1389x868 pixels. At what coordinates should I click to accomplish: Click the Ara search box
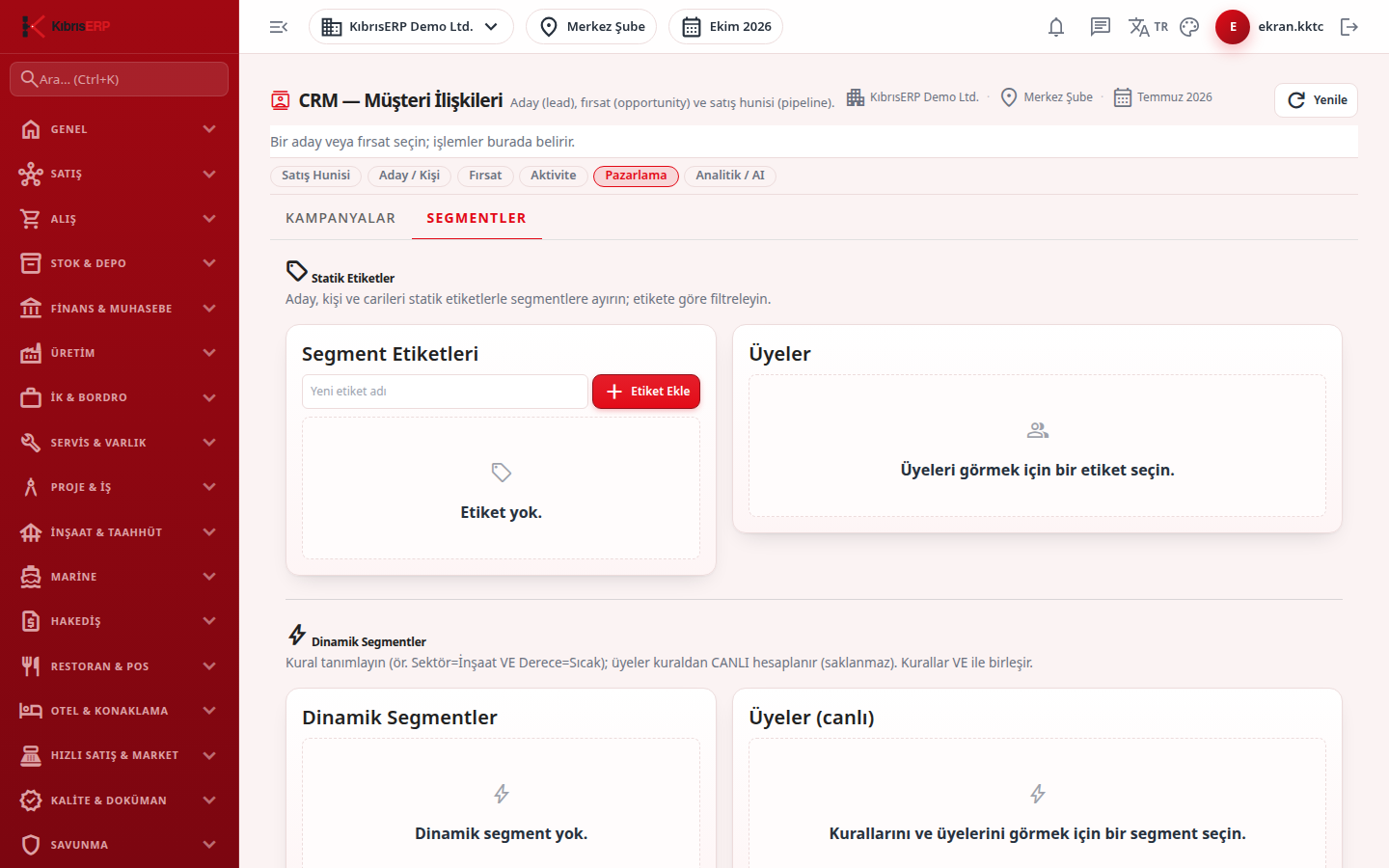[x=120, y=79]
